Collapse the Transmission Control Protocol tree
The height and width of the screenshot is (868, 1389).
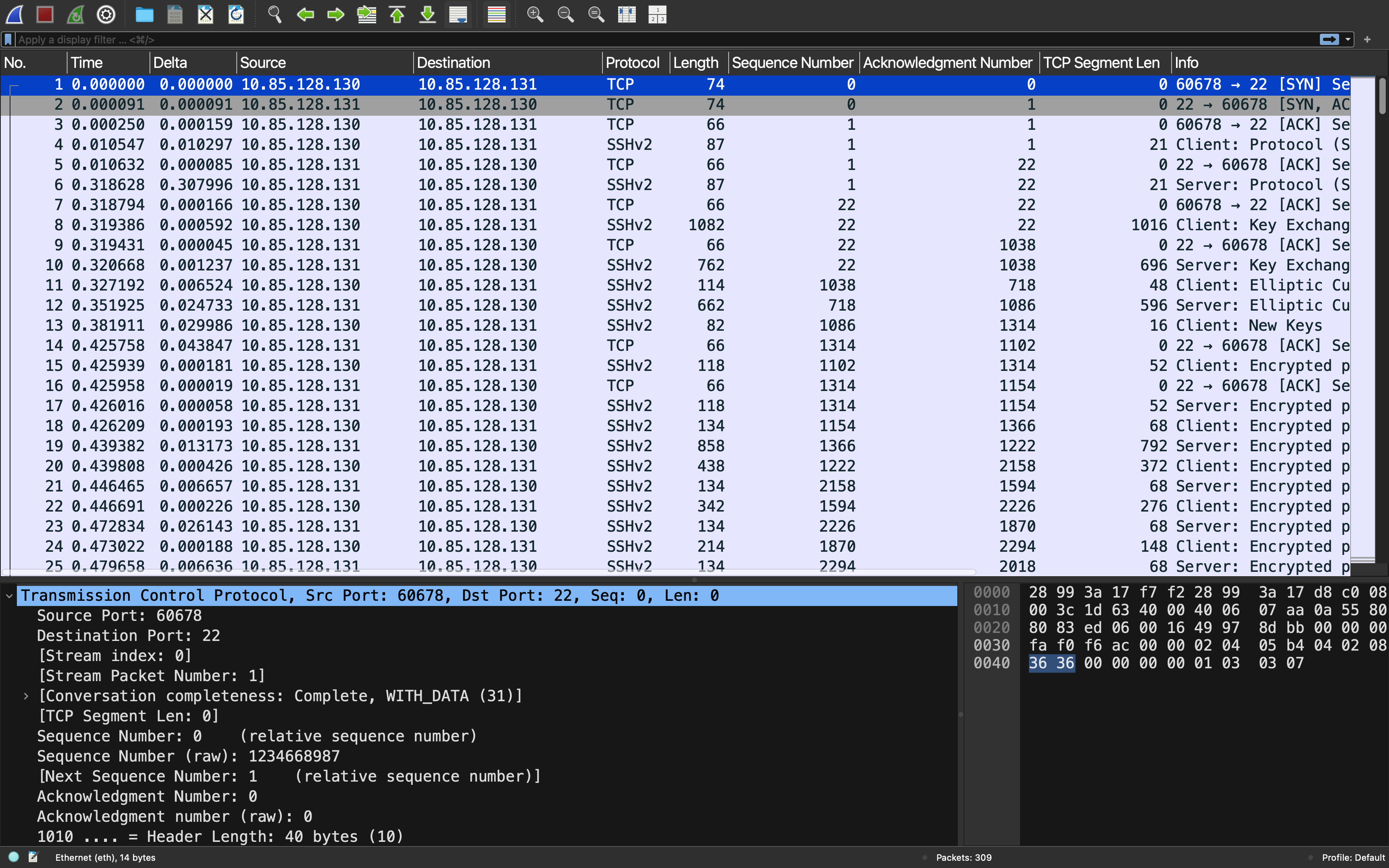9,596
